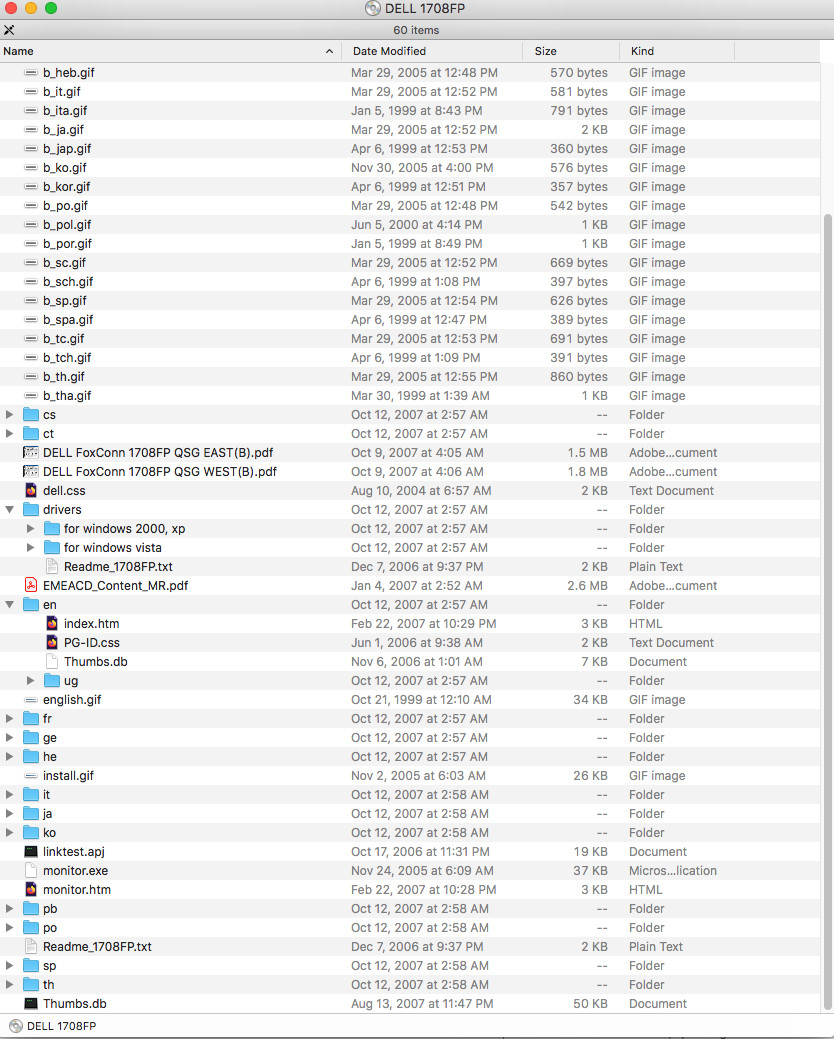This screenshot has height=1039, width=834.
Task: Click the 34 KB size of english.gif
Action: click(590, 700)
